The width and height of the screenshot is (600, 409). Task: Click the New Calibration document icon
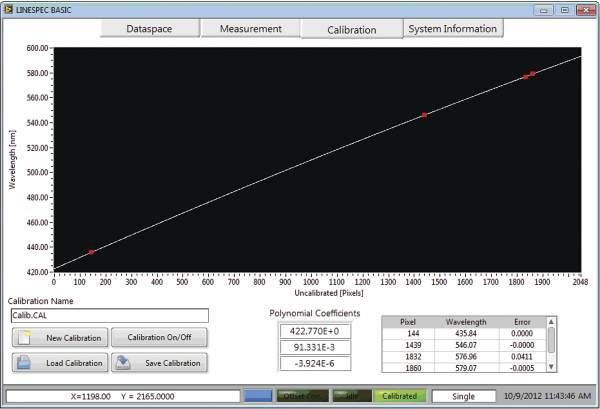click(x=27, y=338)
